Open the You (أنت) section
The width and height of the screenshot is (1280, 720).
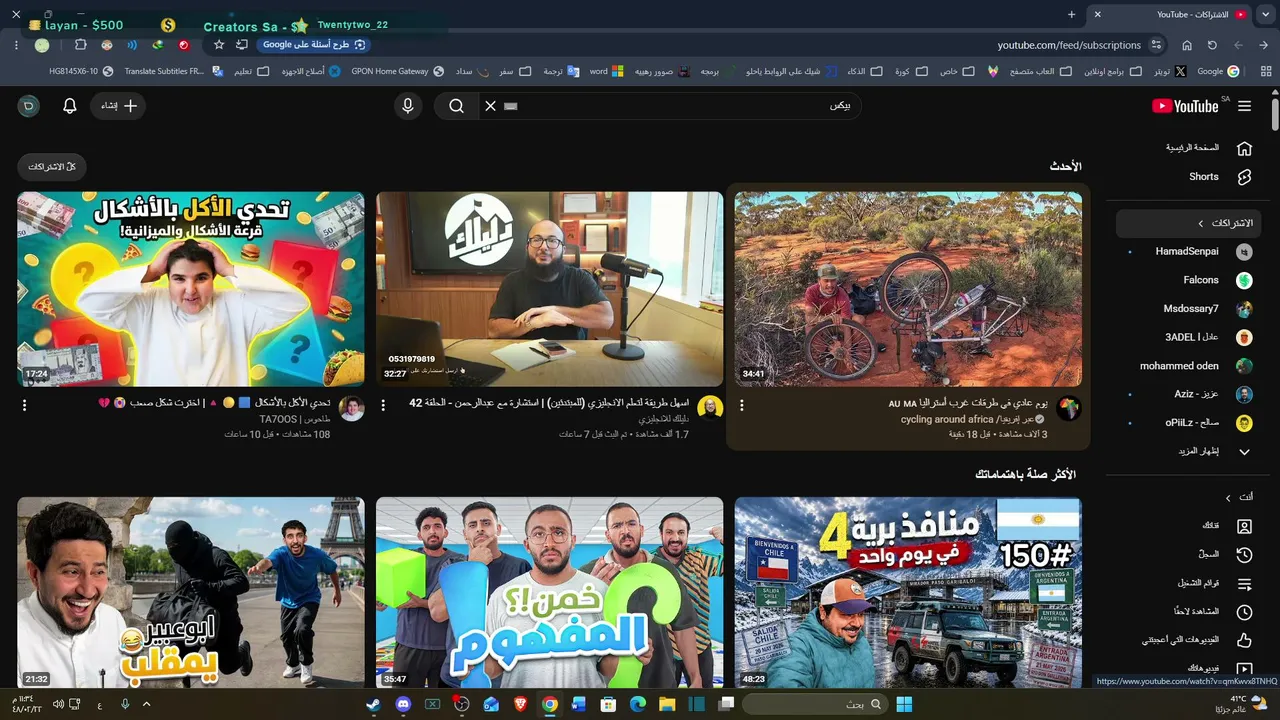point(1189,497)
